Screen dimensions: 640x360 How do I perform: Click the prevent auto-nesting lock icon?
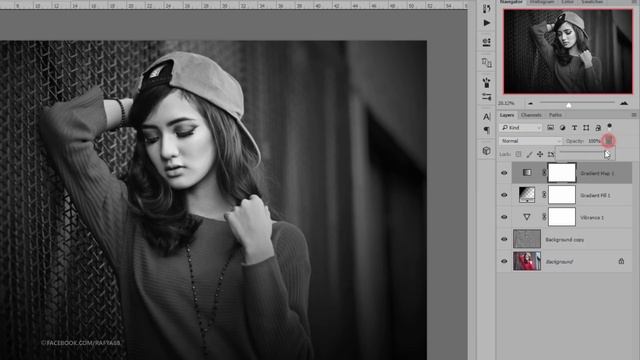coord(551,154)
